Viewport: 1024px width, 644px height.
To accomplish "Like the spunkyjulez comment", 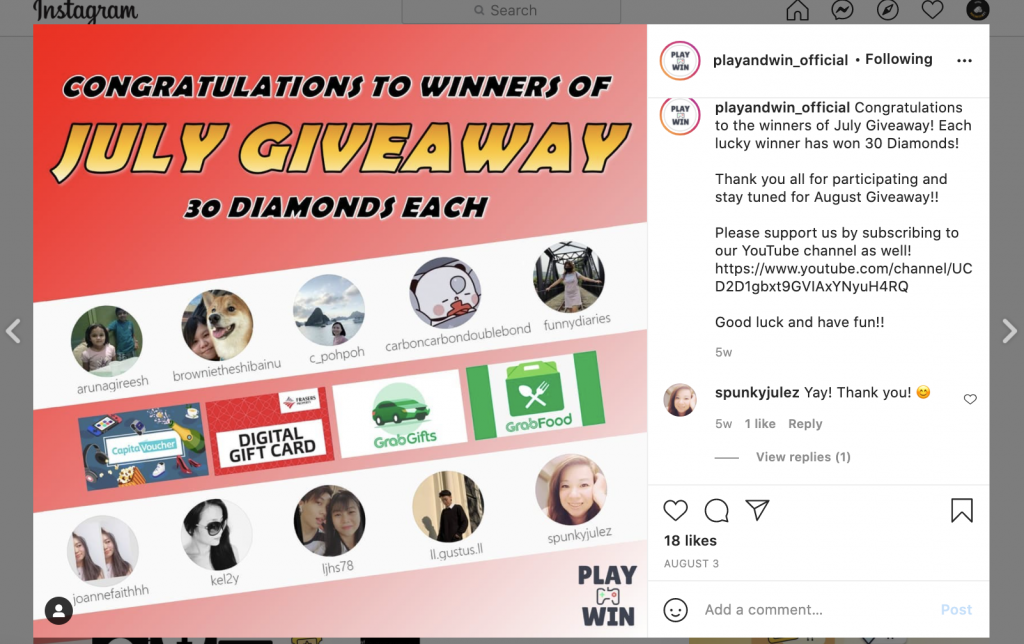I will [970, 399].
